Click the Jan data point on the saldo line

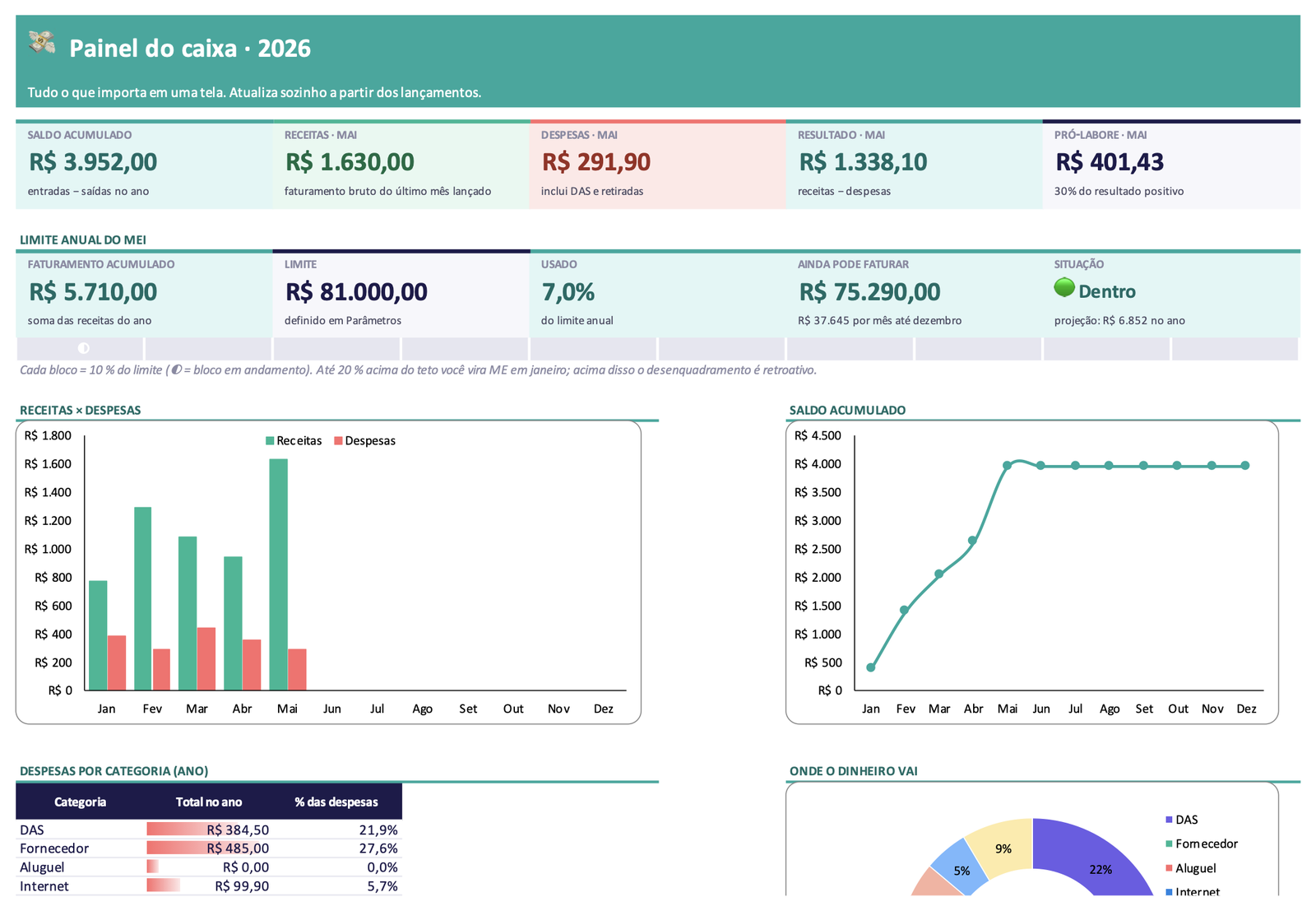coord(871,667)
